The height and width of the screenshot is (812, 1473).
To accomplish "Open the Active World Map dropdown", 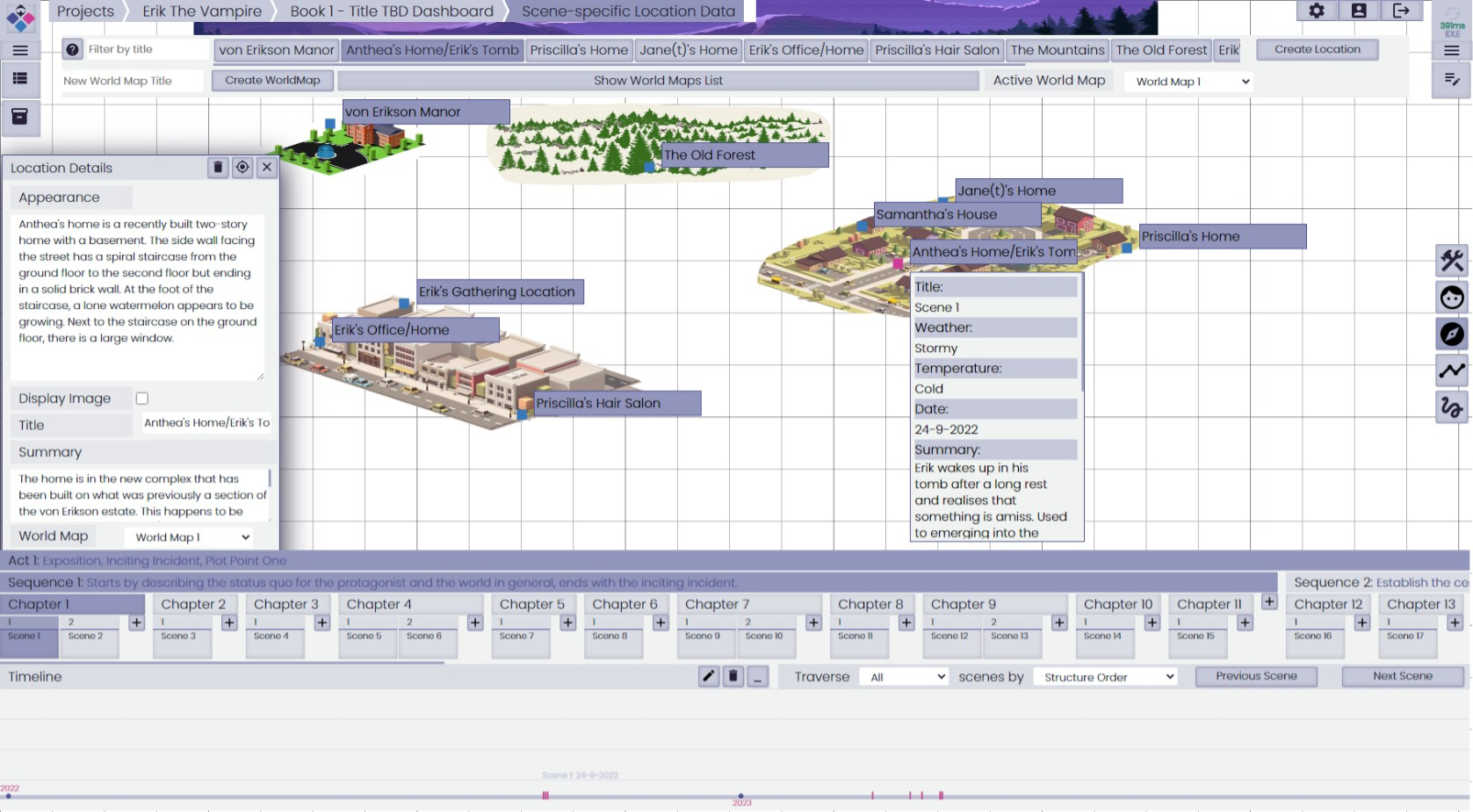I will (x=1190, y=82).
